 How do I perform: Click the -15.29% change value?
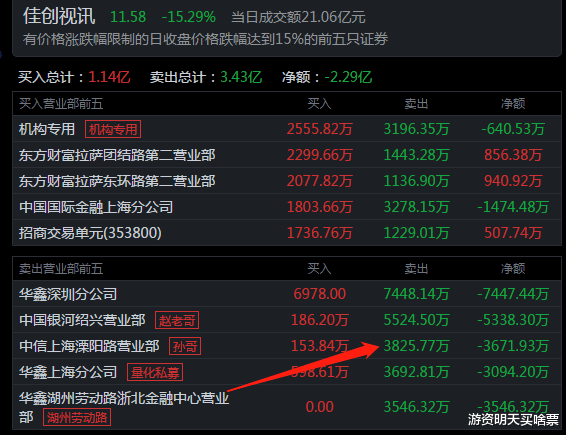point(188,17)
